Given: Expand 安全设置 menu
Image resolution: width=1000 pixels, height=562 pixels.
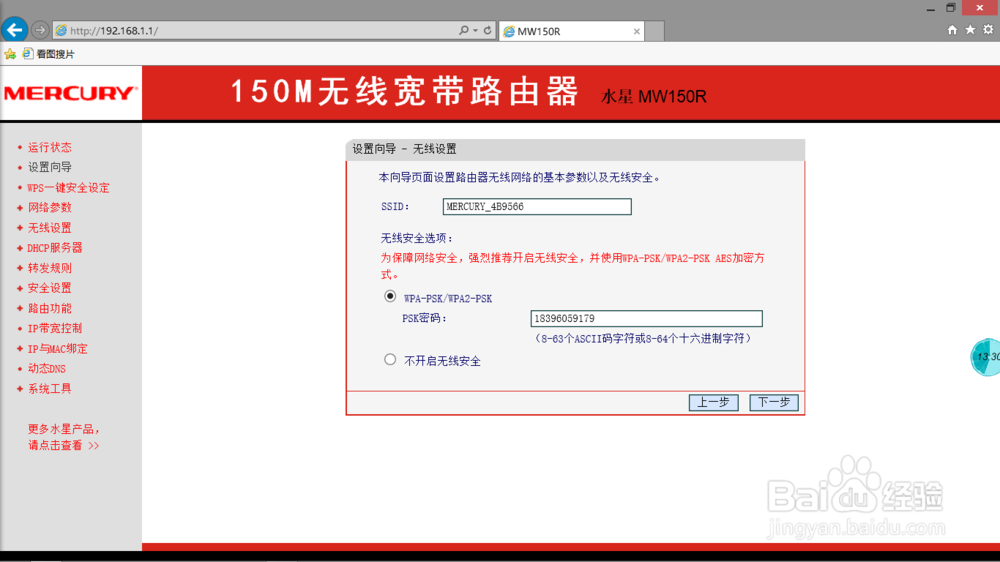Looking at the screenshot, I should (49, 288).
